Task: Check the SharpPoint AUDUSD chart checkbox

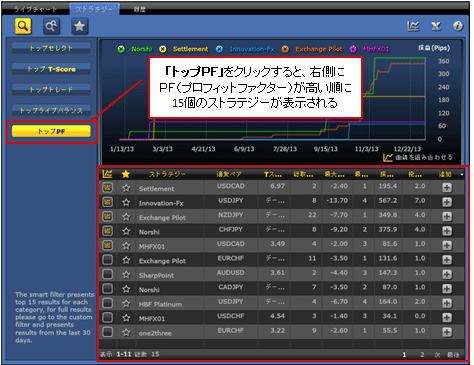Action: pos(107,274)
